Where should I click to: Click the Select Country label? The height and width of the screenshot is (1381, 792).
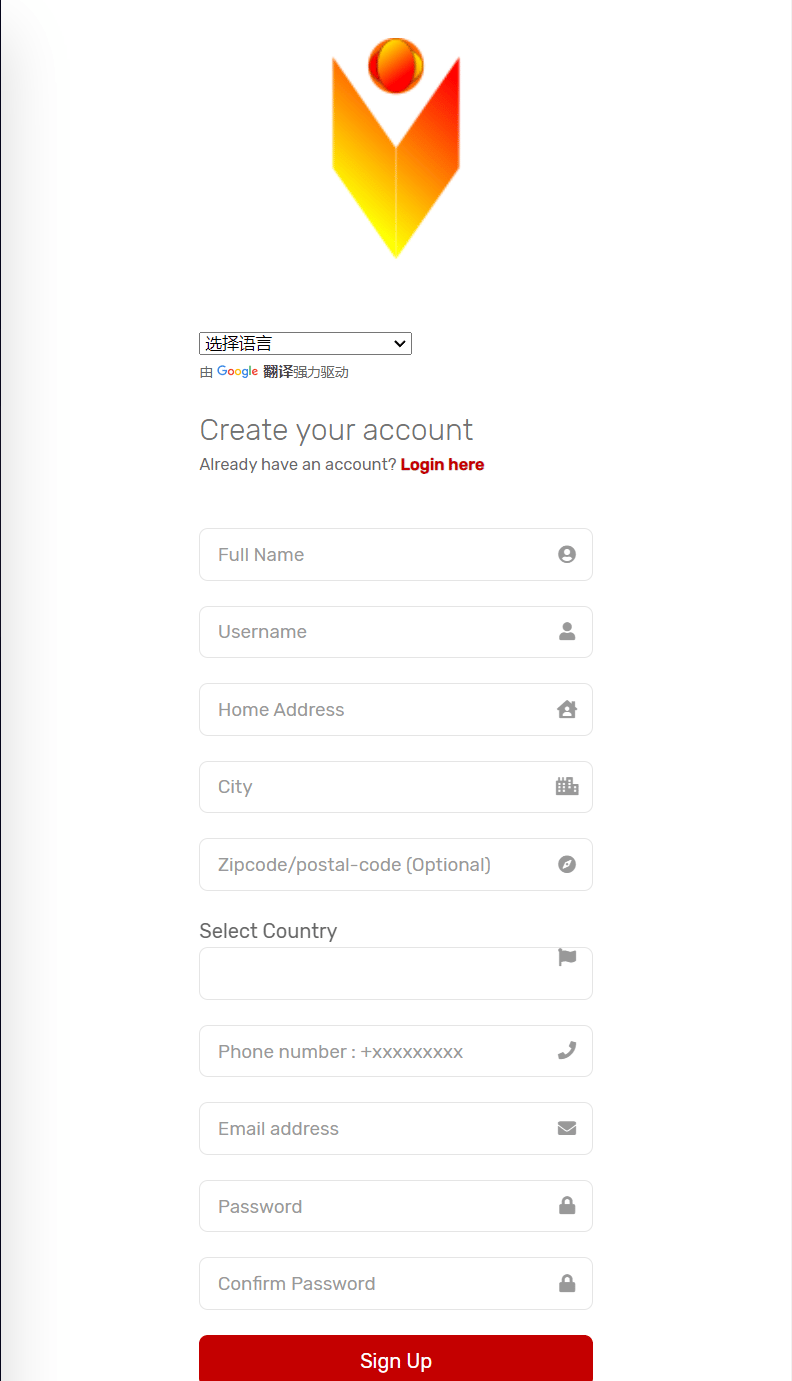point(268,931)
